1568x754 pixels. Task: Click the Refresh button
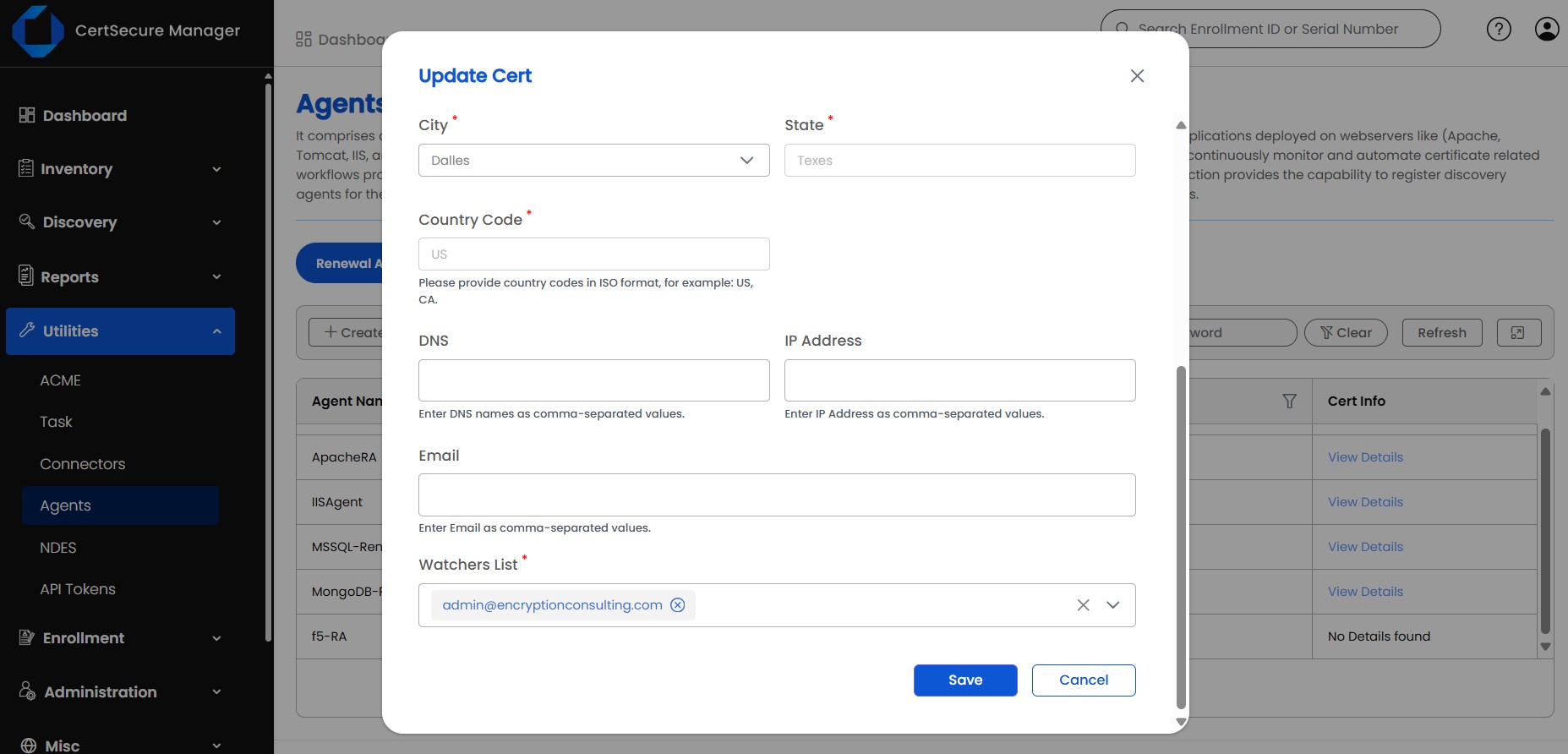tap(1442, 333)
